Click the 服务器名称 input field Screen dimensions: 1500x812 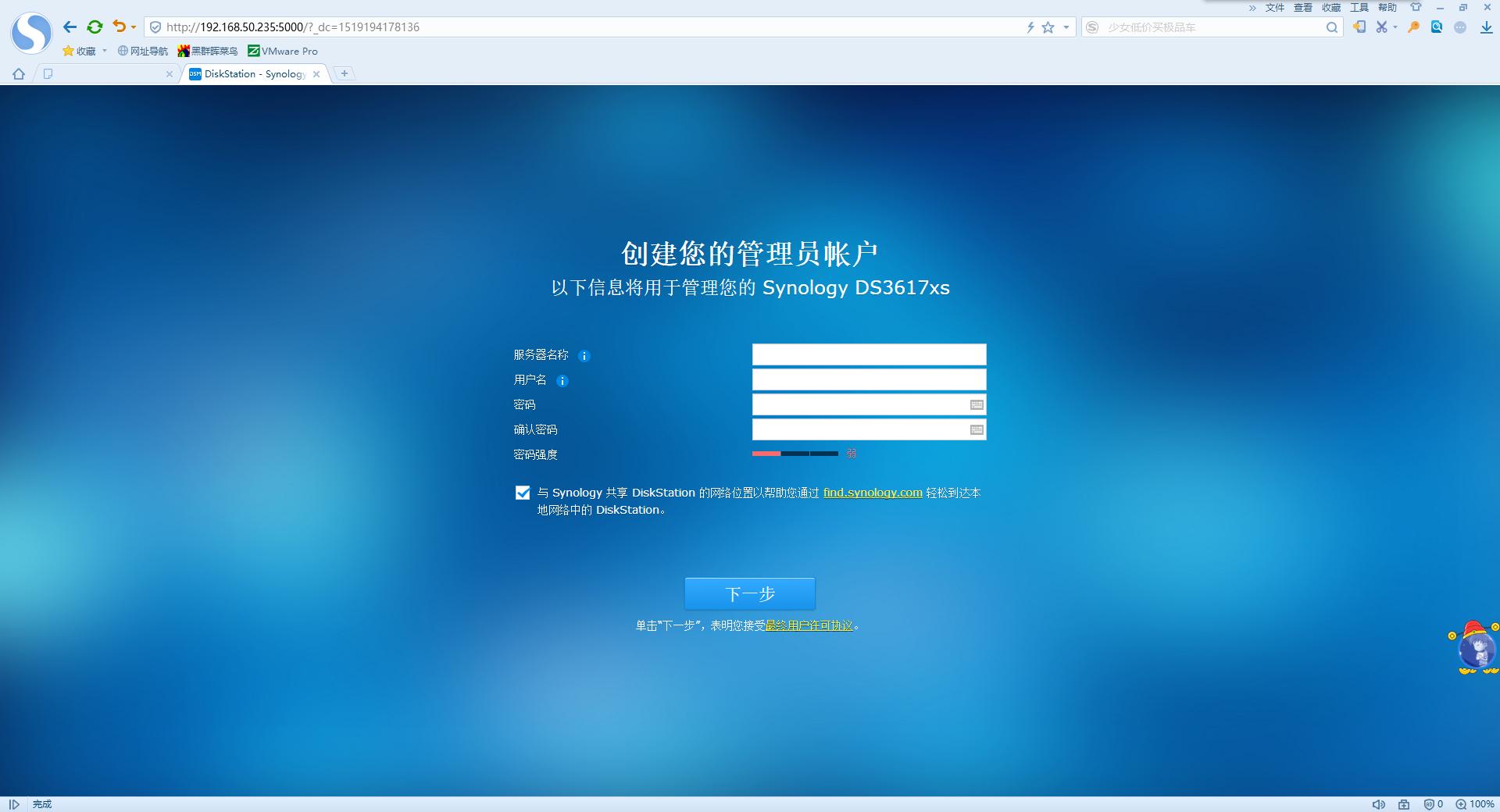(869, 354)
